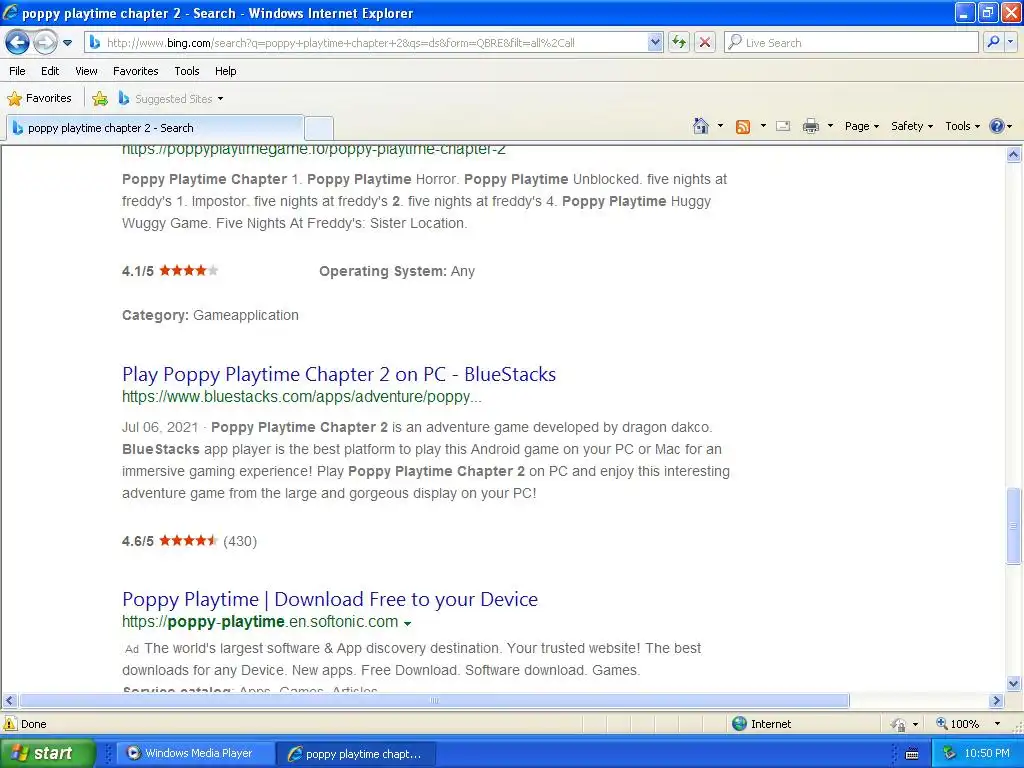Click the Forward navigation arrow
Screen dimensions: 1024x768
tap(45, 43)
